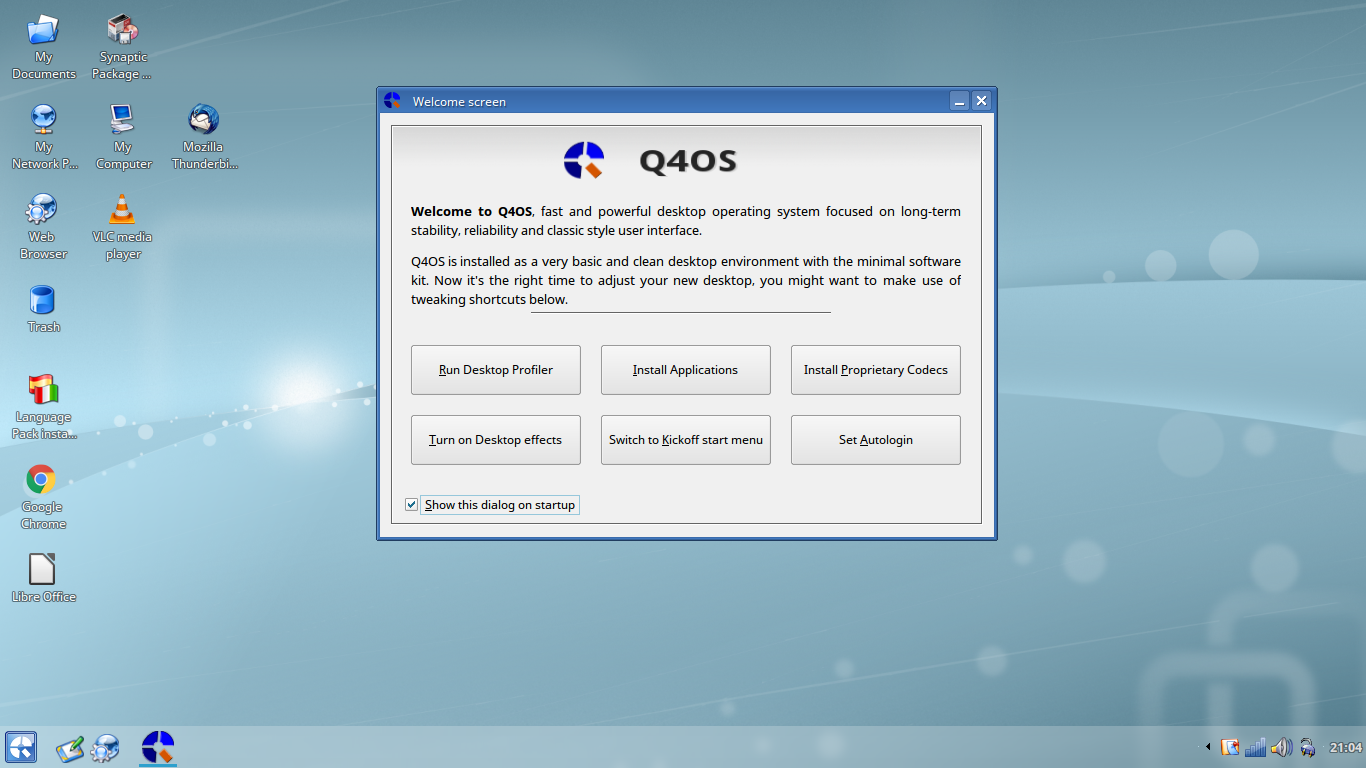Select the Mozilla Thunderbird desktop icon
The height and width of the screenshot is (768, 1366).
203,137
